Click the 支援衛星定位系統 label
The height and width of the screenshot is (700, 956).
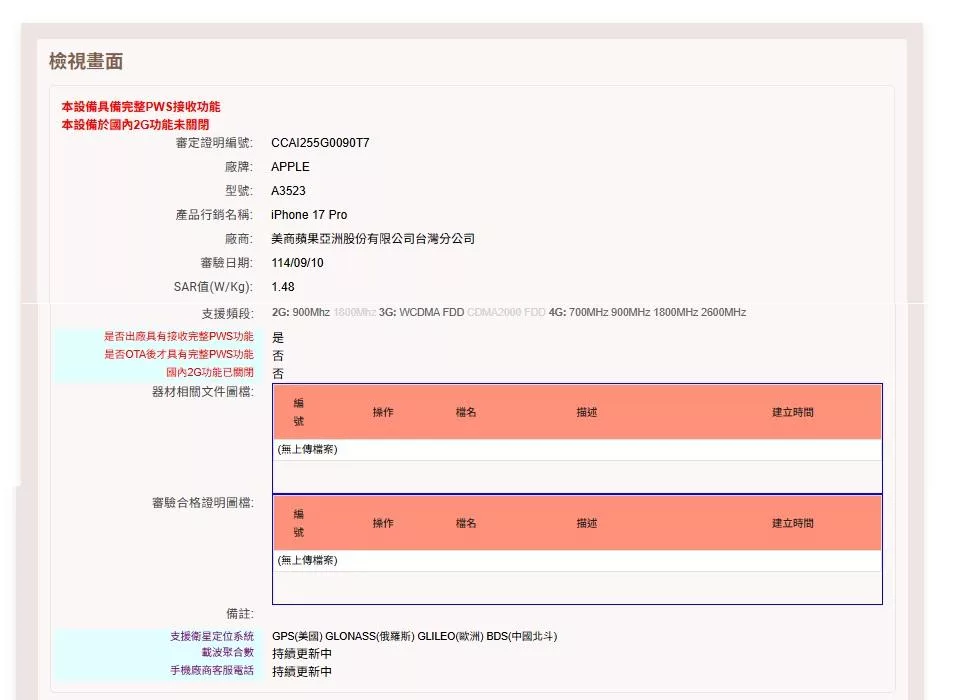coord(212,636)
